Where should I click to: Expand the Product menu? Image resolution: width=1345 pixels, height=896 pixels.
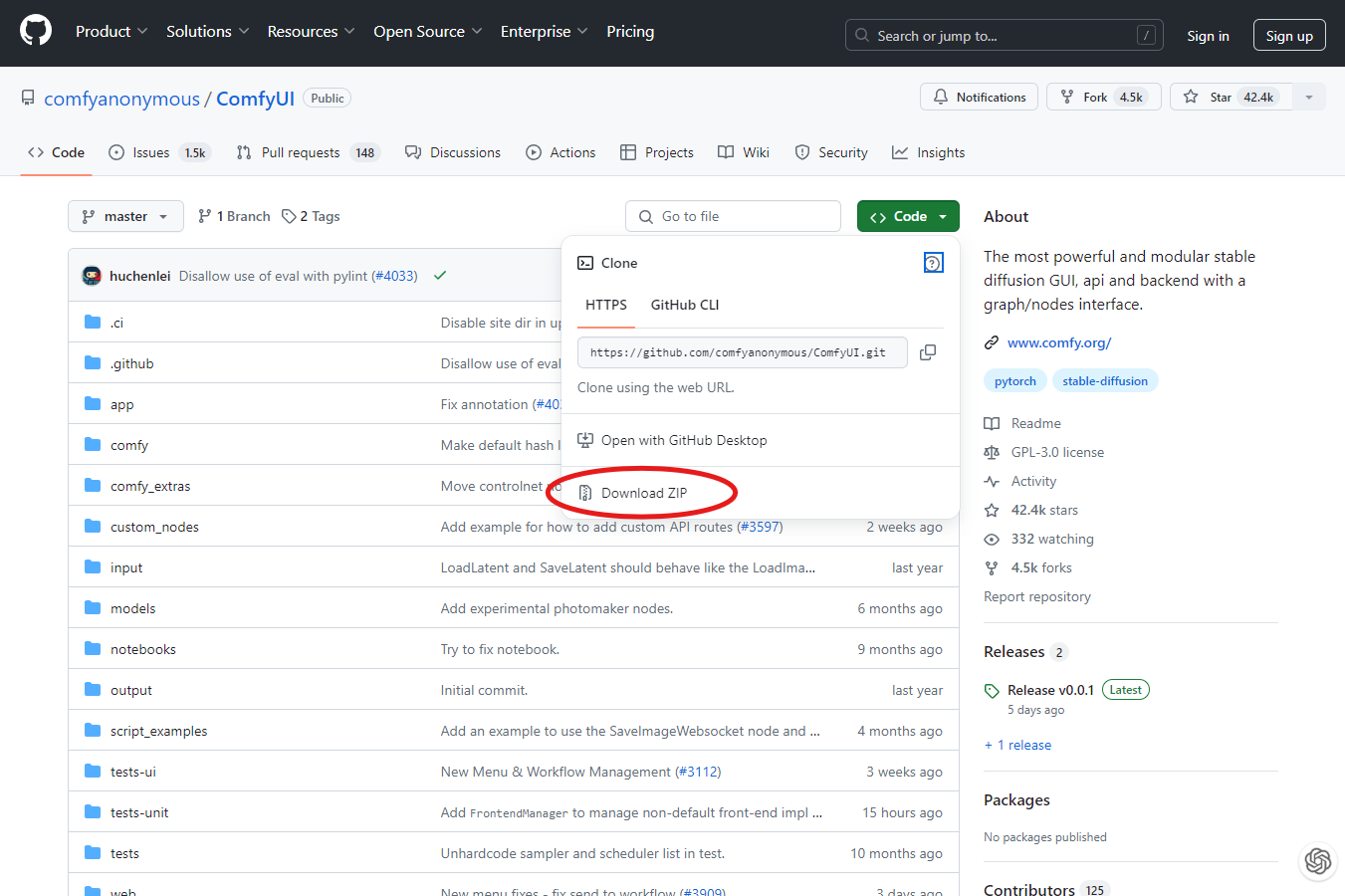[x=112, y=32]
